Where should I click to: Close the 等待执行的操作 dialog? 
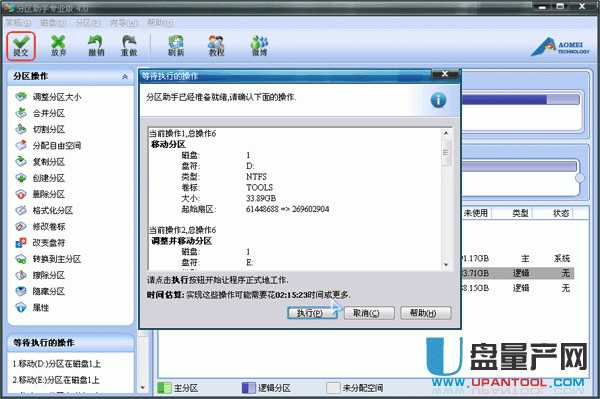click(444, 74)
